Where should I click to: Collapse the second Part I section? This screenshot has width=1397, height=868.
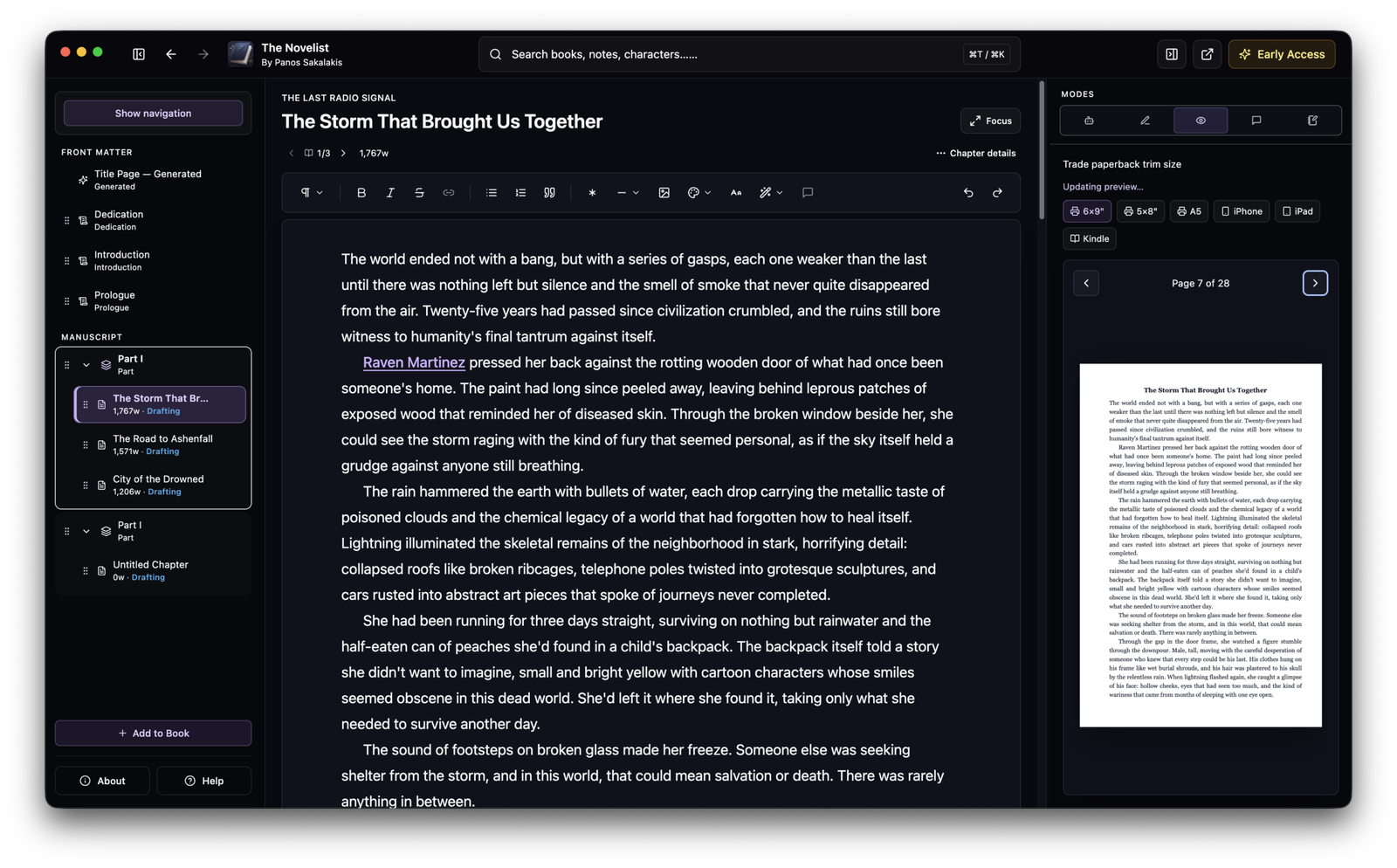[86, 531]
